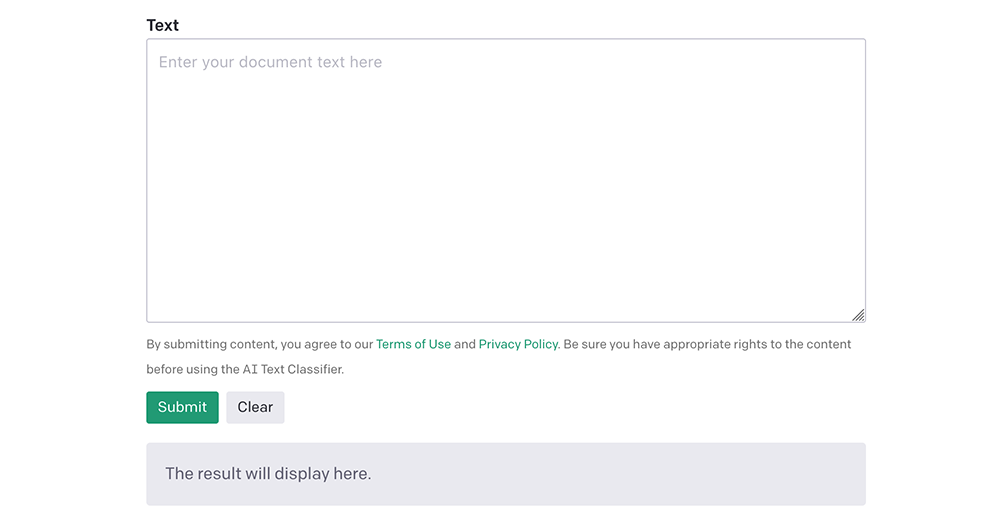Click the green Submit button to classify text
The image size is (1000, 527).
tap(182, 407)
